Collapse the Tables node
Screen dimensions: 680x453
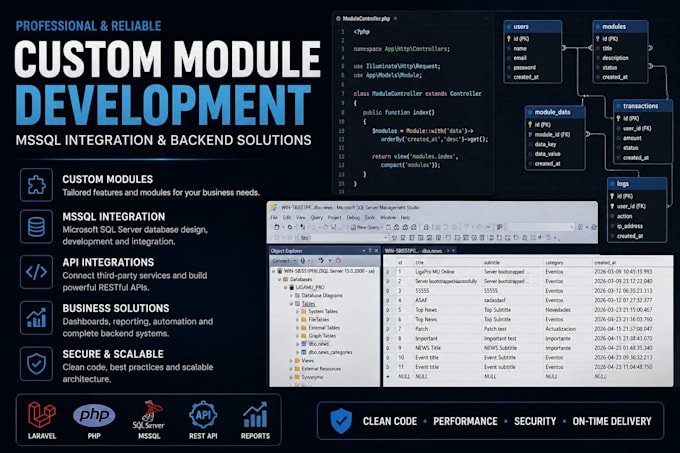pyautogui.click(x=291, y=303)
